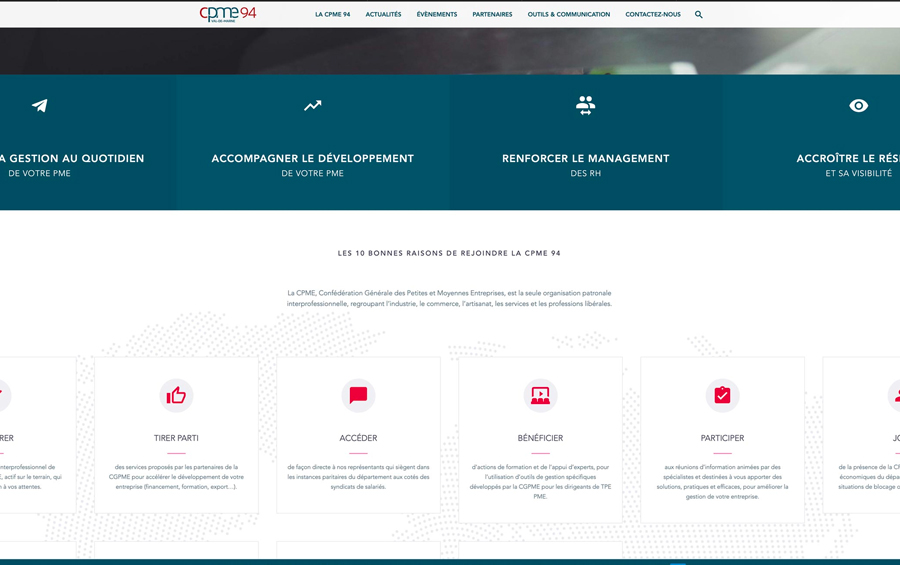Click the Tirer parti card title
The image size is (900, 565).
(x=176, y=438)
